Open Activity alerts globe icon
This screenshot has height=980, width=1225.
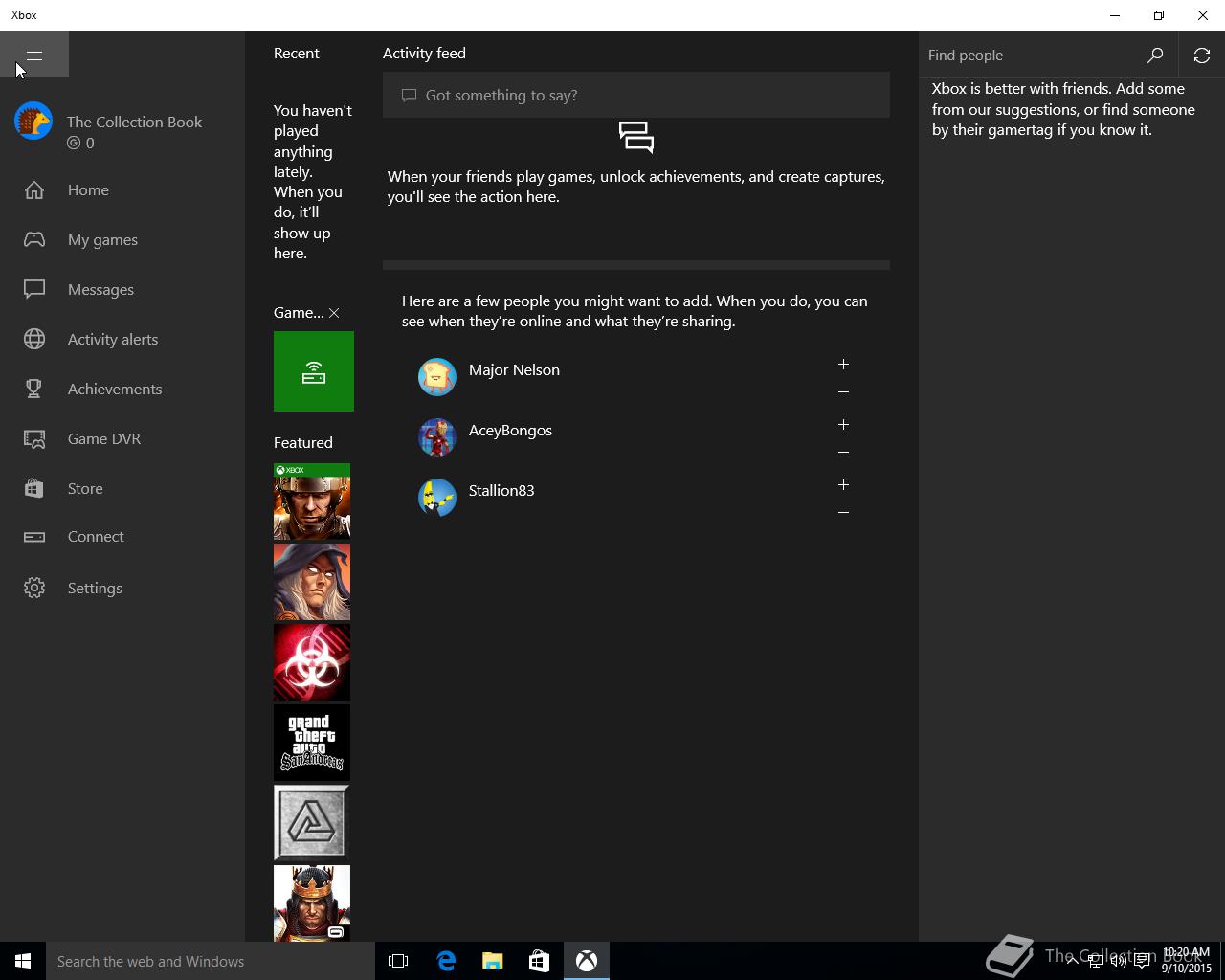click(x=34, y=339)
